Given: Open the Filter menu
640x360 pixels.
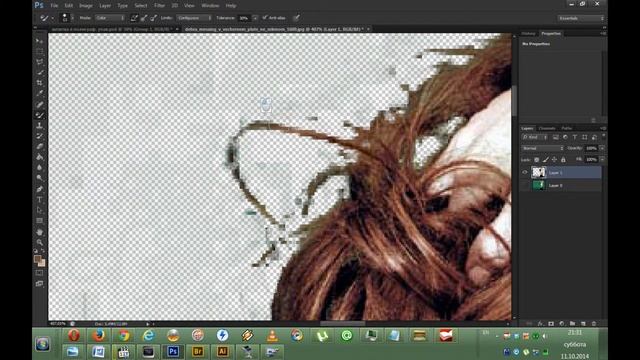Looking at the screenshot, I should (159, 6).
